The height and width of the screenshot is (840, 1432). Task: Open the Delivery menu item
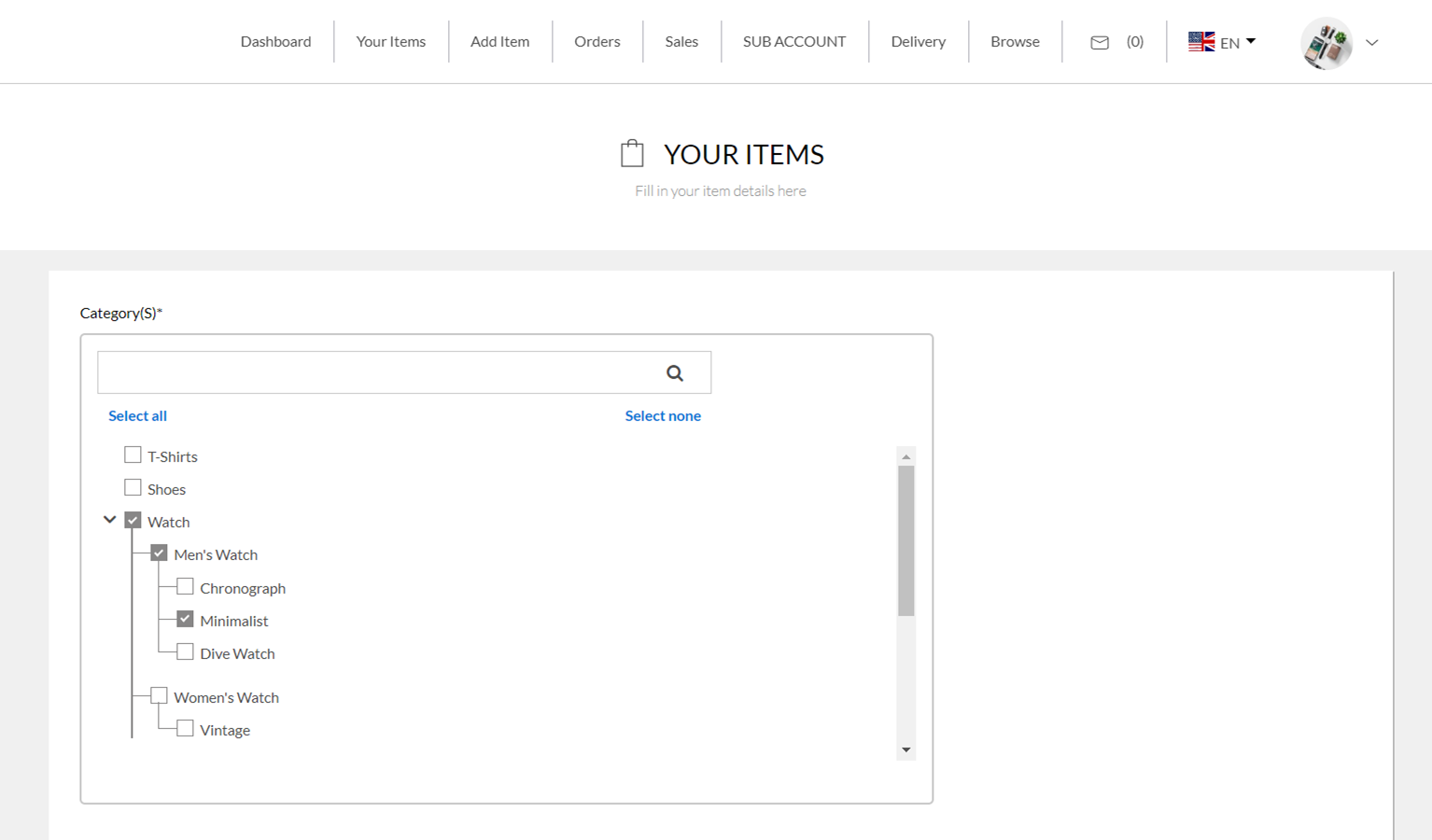tap(918, 42)
